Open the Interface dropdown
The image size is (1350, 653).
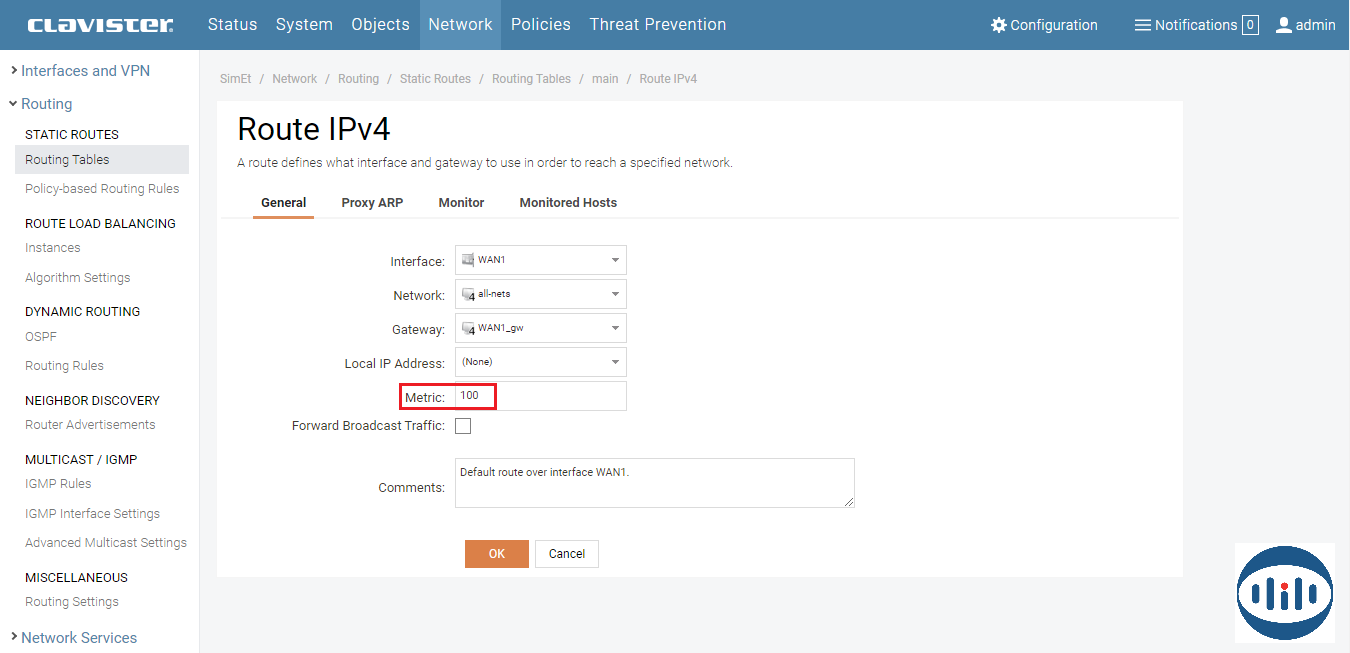coord(615,260)
